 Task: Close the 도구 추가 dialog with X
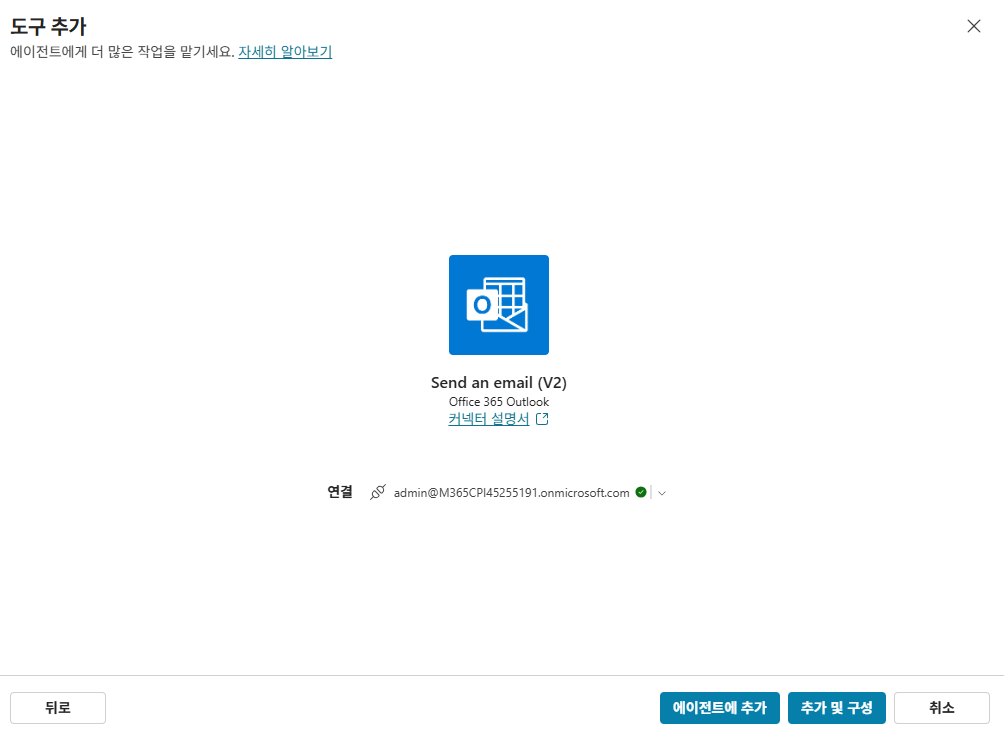[973, 26]
